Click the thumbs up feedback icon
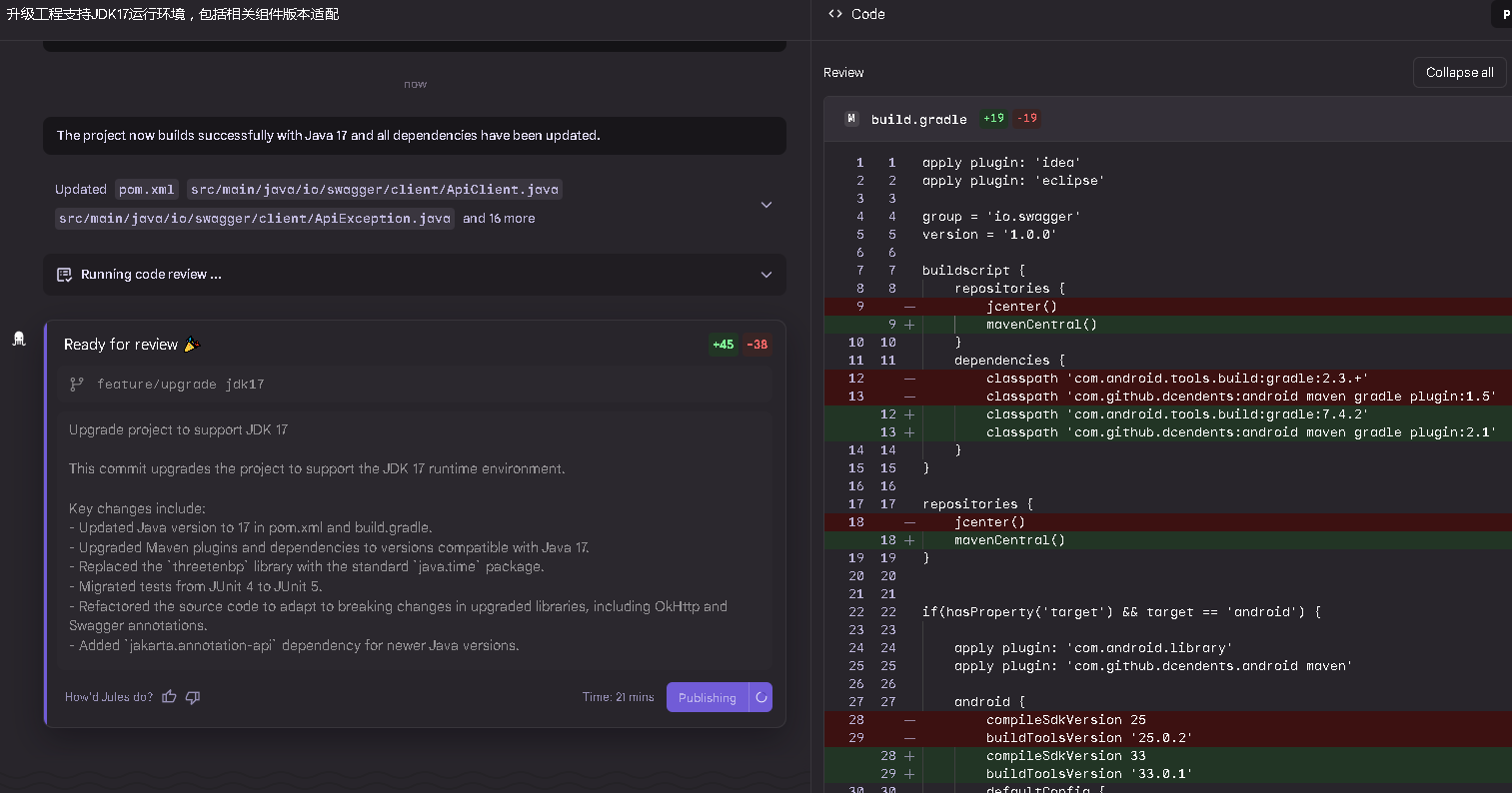 pos(169,697)
